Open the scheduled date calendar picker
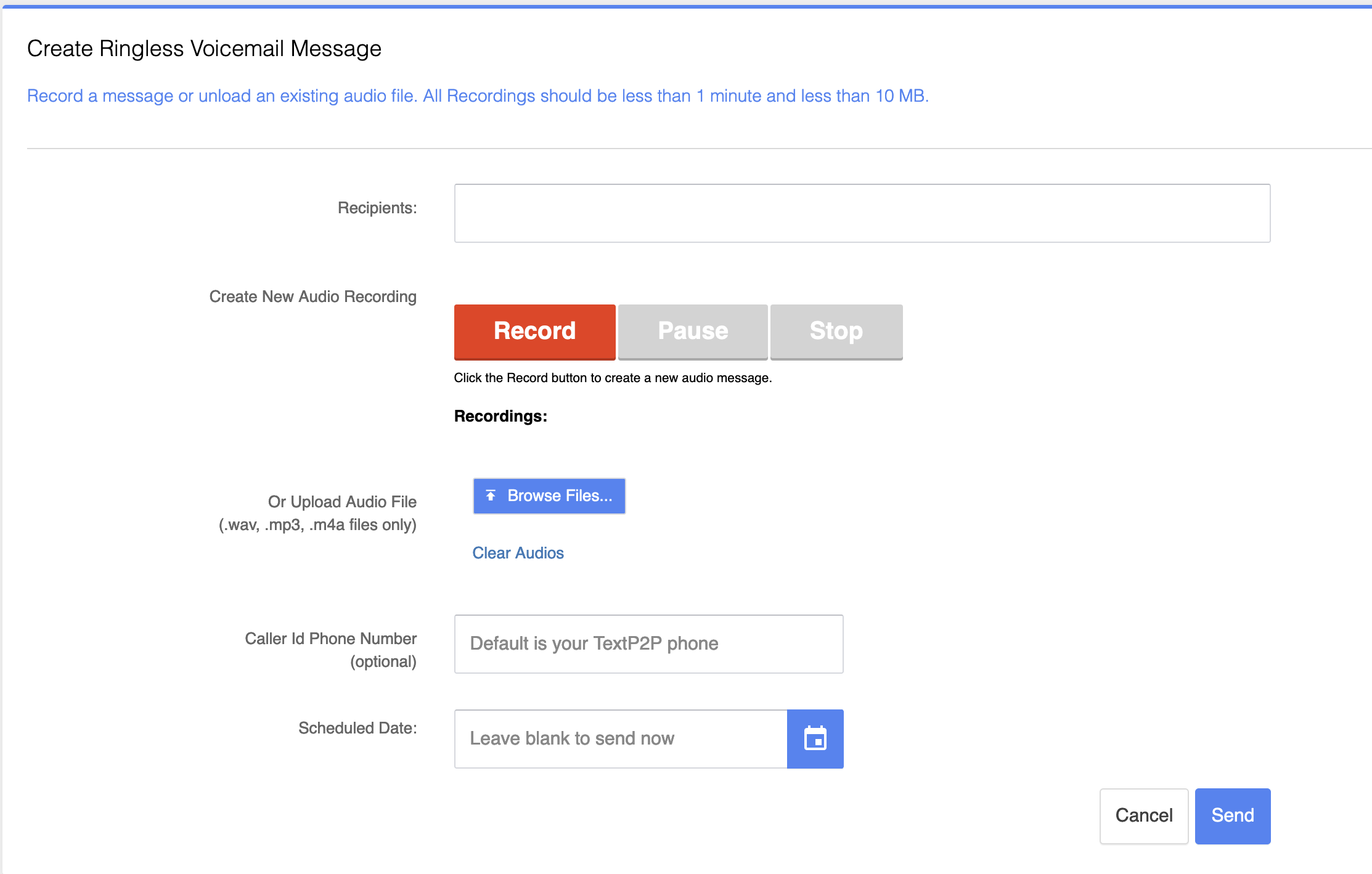 coord(815,738)
